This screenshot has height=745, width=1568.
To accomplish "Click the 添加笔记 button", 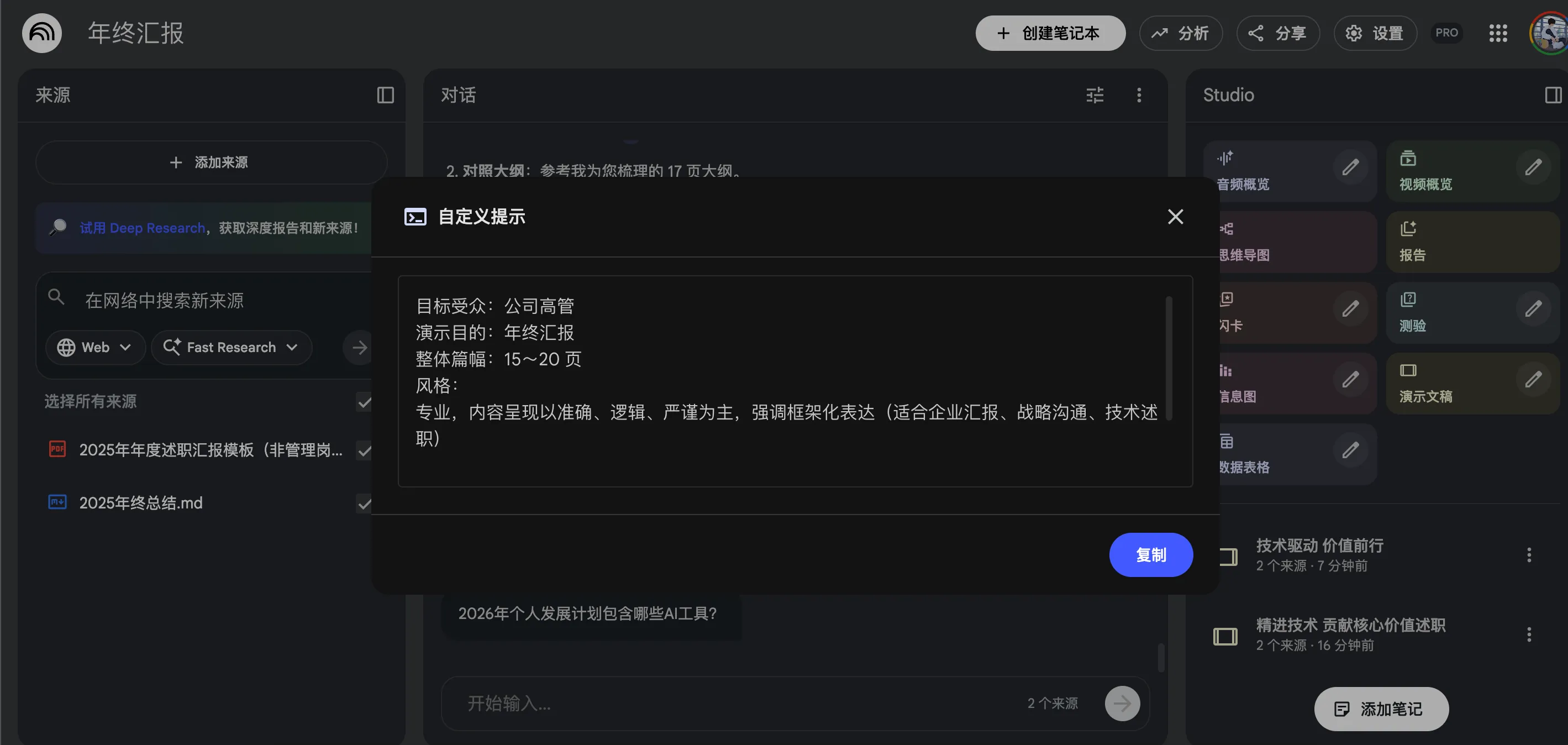I will click(x=1381, y=709).
